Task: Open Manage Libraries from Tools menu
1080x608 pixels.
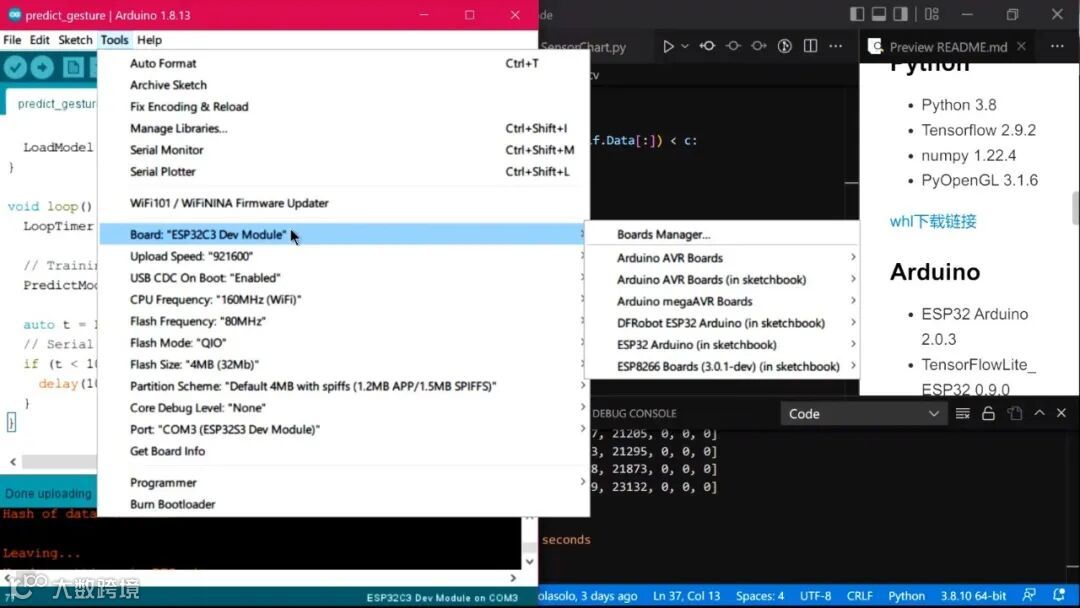Action: pos(344,128)
